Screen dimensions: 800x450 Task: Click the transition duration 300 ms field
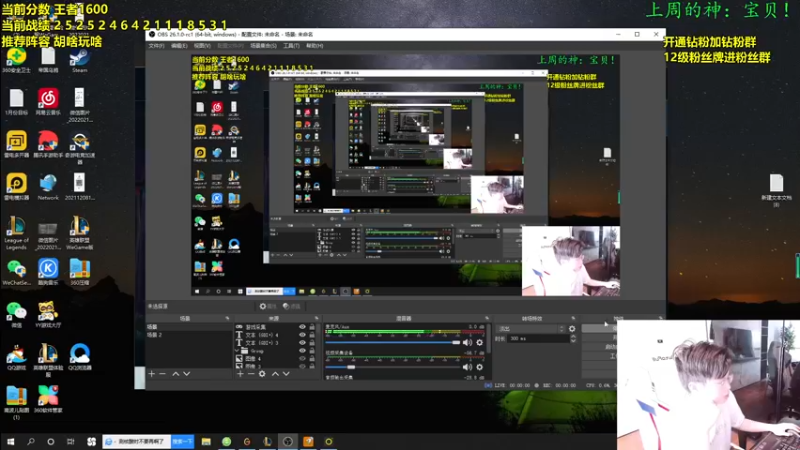click(538, 339)
